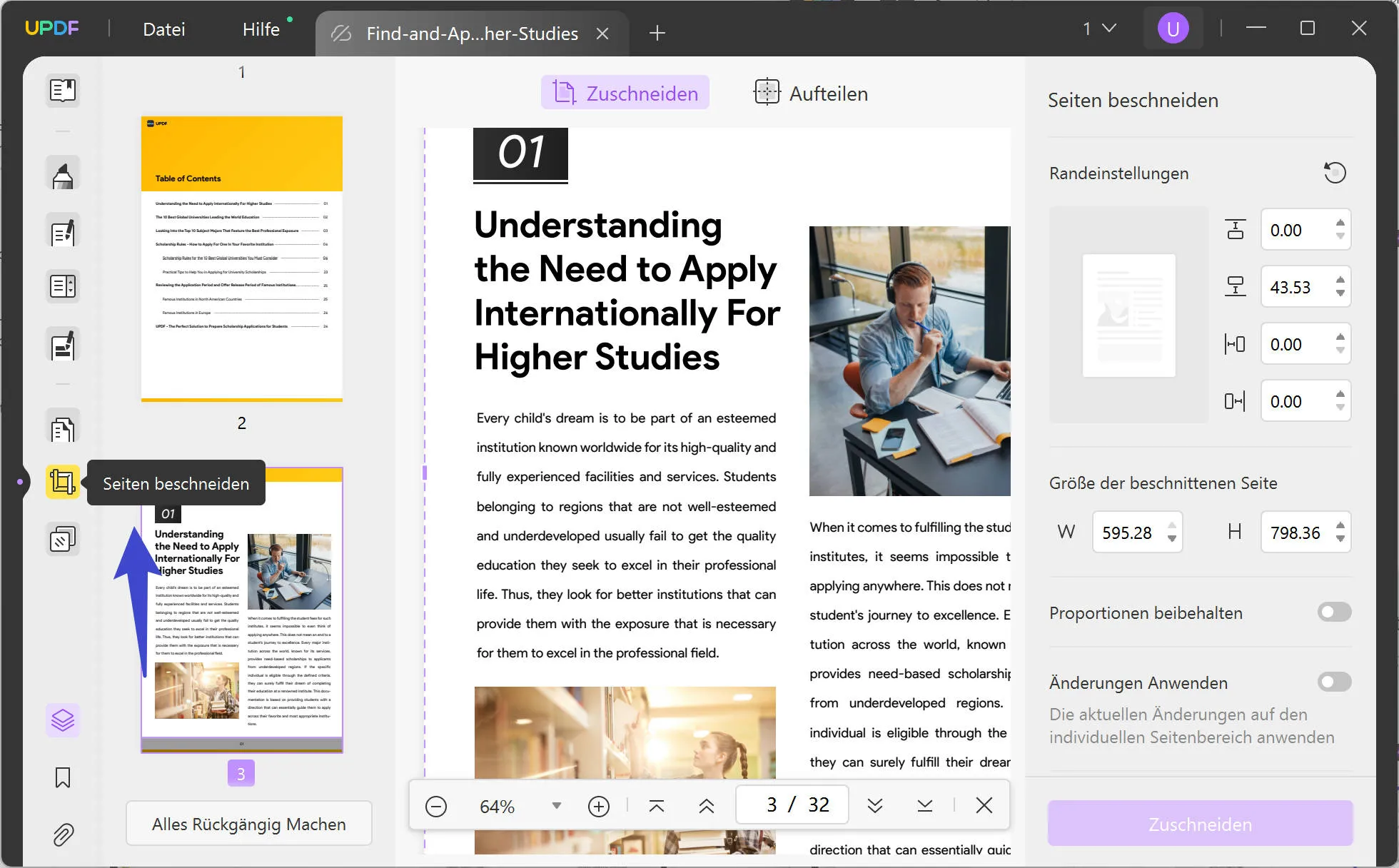
Task: Open the Reader mode icon in sidebar
Action: 63,91
